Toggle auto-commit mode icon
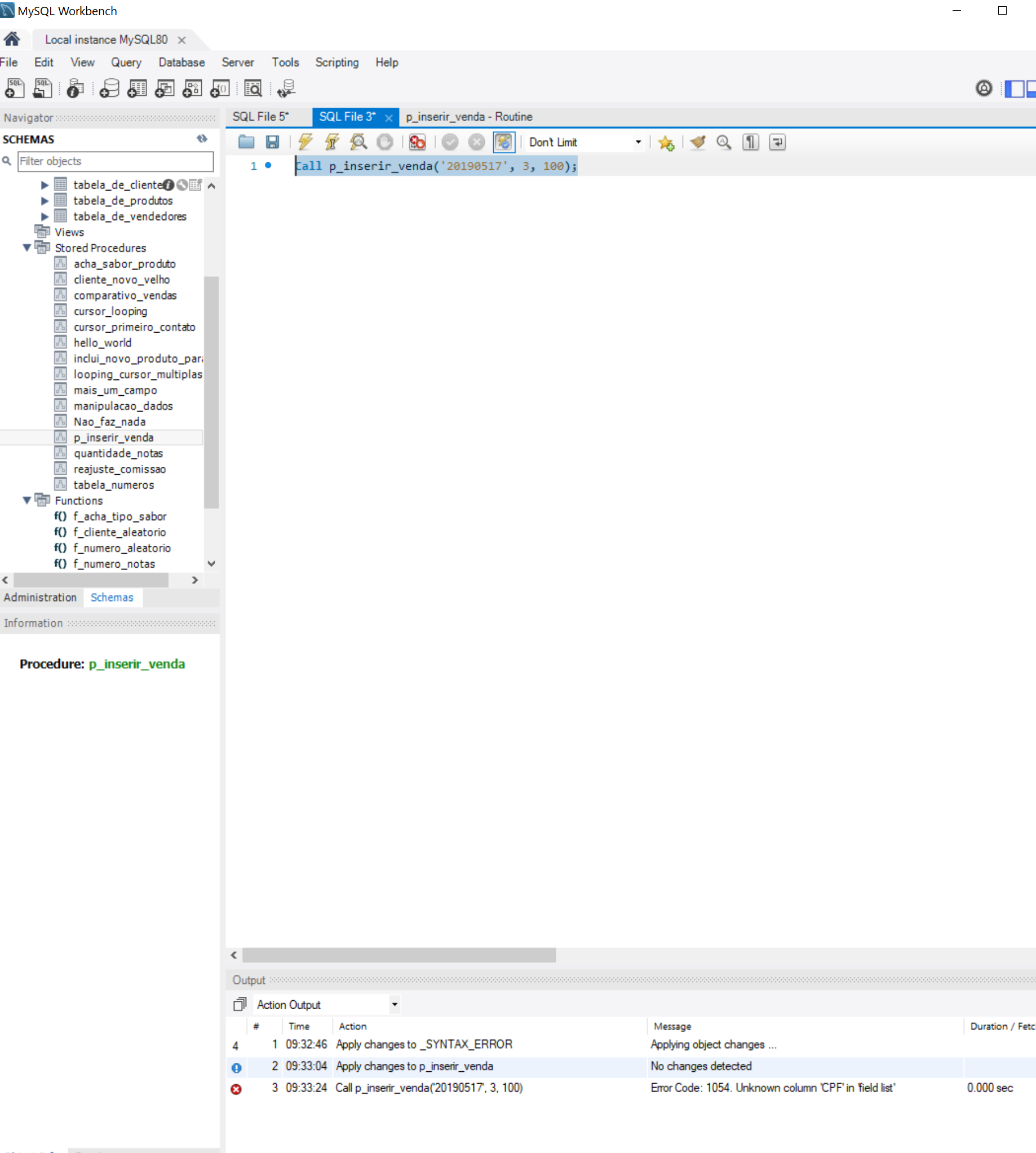This screenshot has width=1036, height=1153. click(504, 142)
